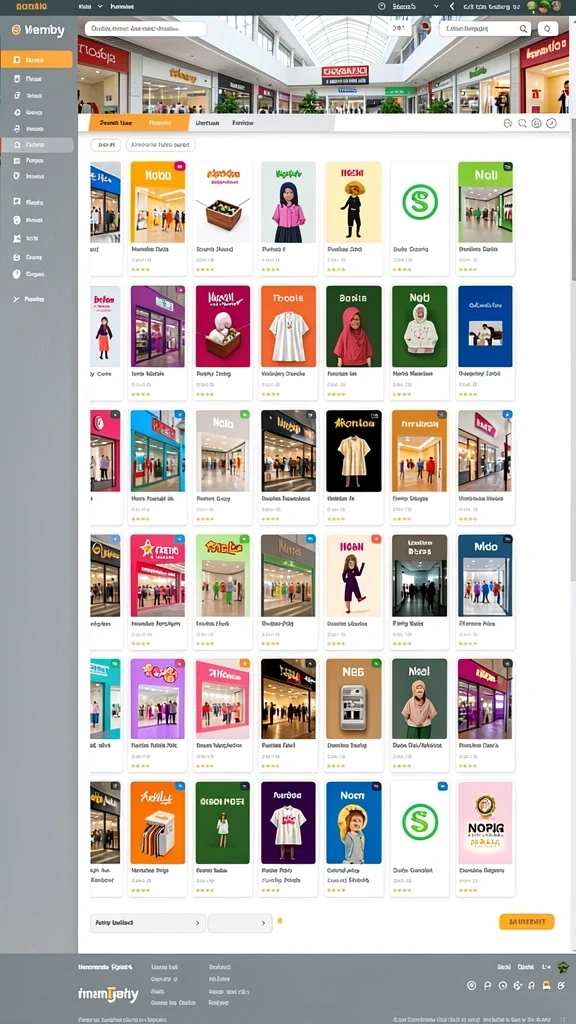Click the footer brand logo
Image resolution: width=576 pixels, height=1024 pixels.
coord(108,994)
